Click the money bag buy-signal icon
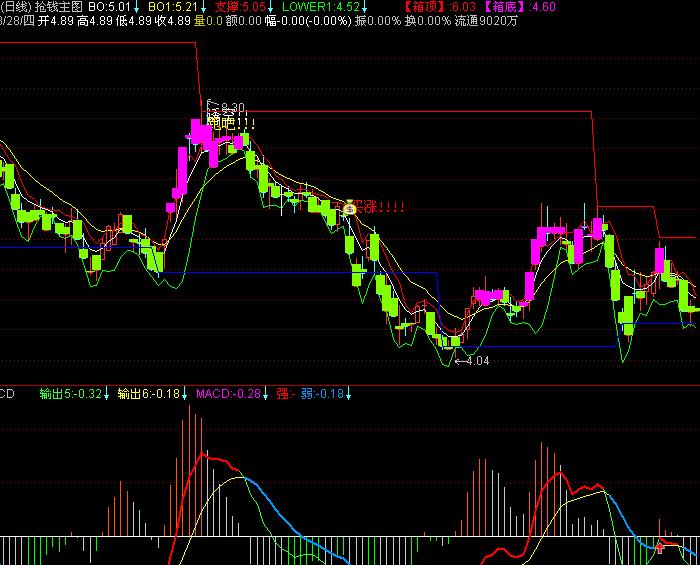 coord(349,209)
